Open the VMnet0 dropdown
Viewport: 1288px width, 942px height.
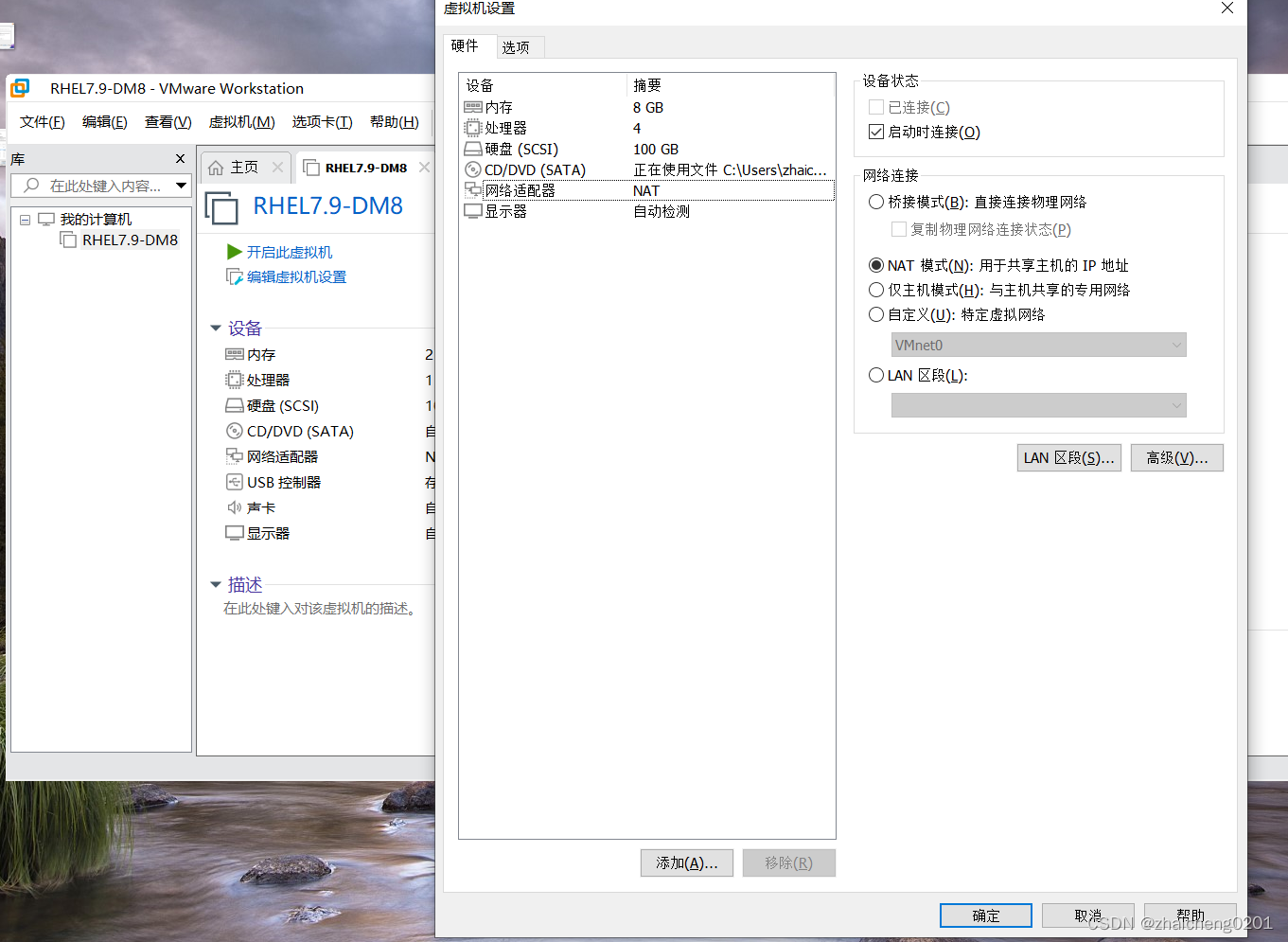(1038, 345)
